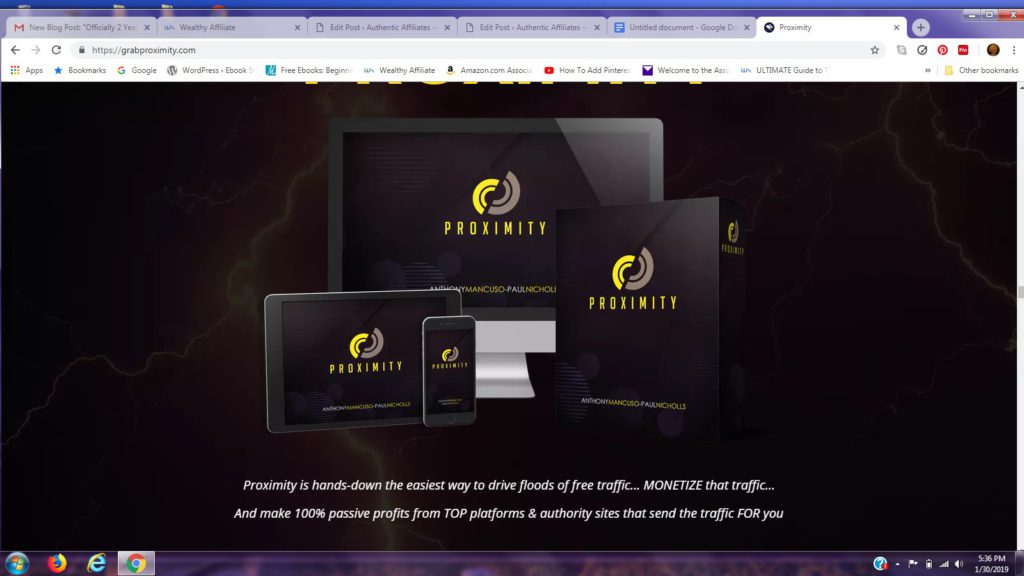Screen dimensions: 1024x576
Task: Bookmark this page with the star icon
Action: click(x=874, y=50)
